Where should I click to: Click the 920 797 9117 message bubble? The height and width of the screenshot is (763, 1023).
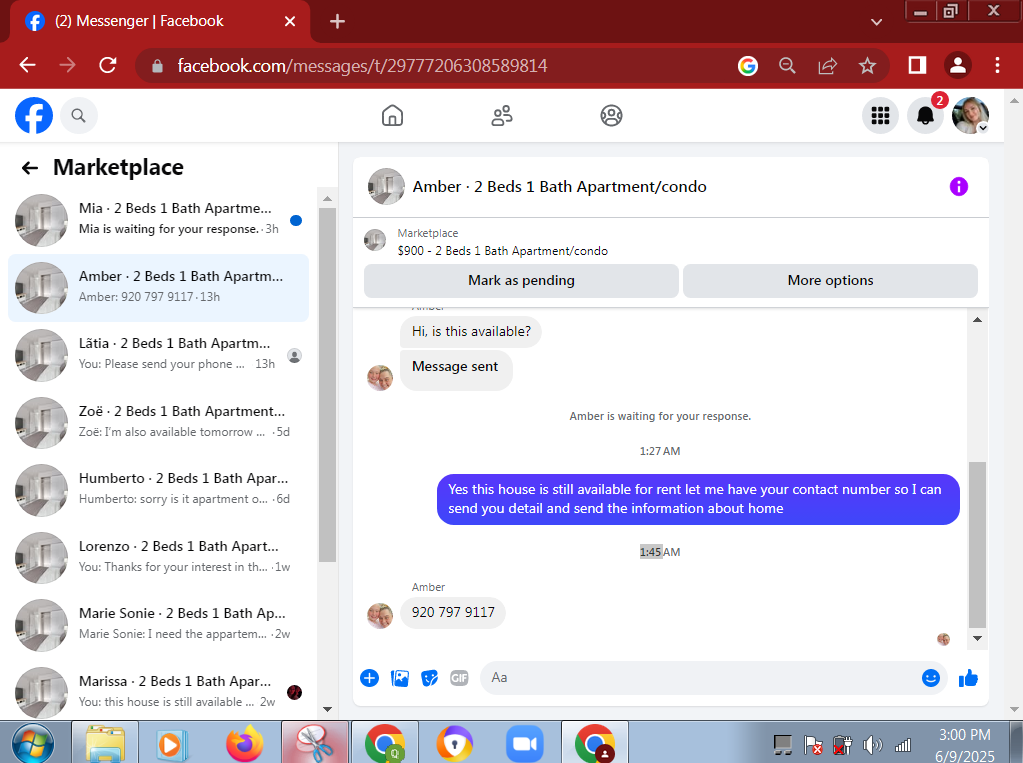pos(453,613)
